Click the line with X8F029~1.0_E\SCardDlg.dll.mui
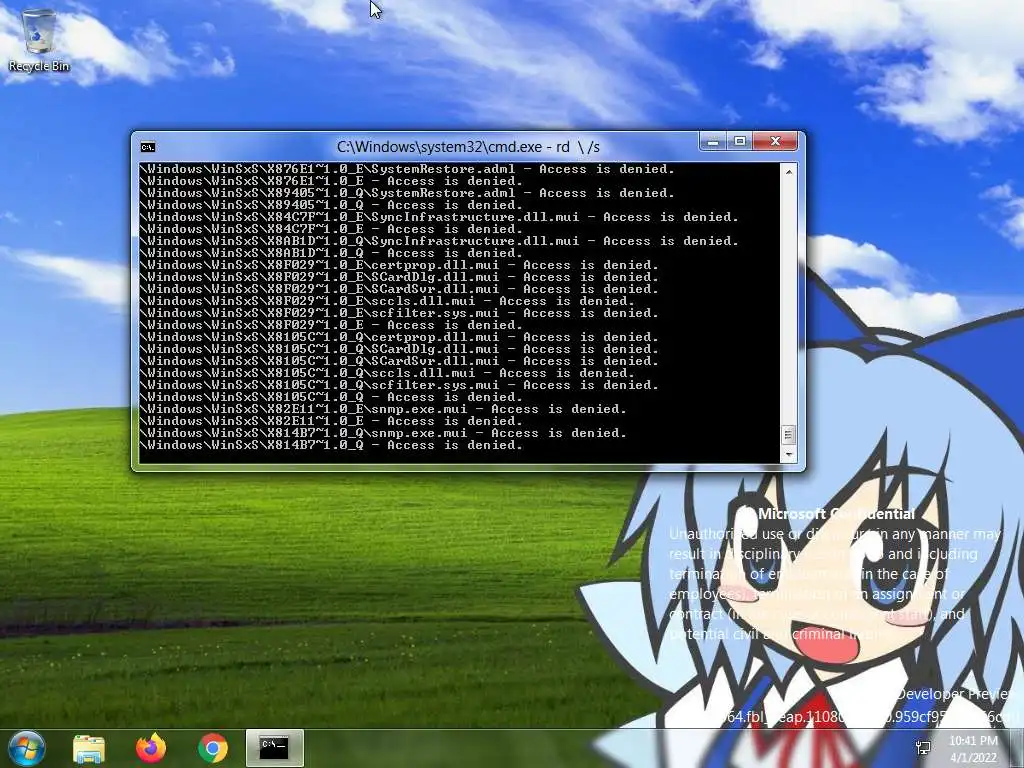1024x768 pixels. tap(399, 277)
